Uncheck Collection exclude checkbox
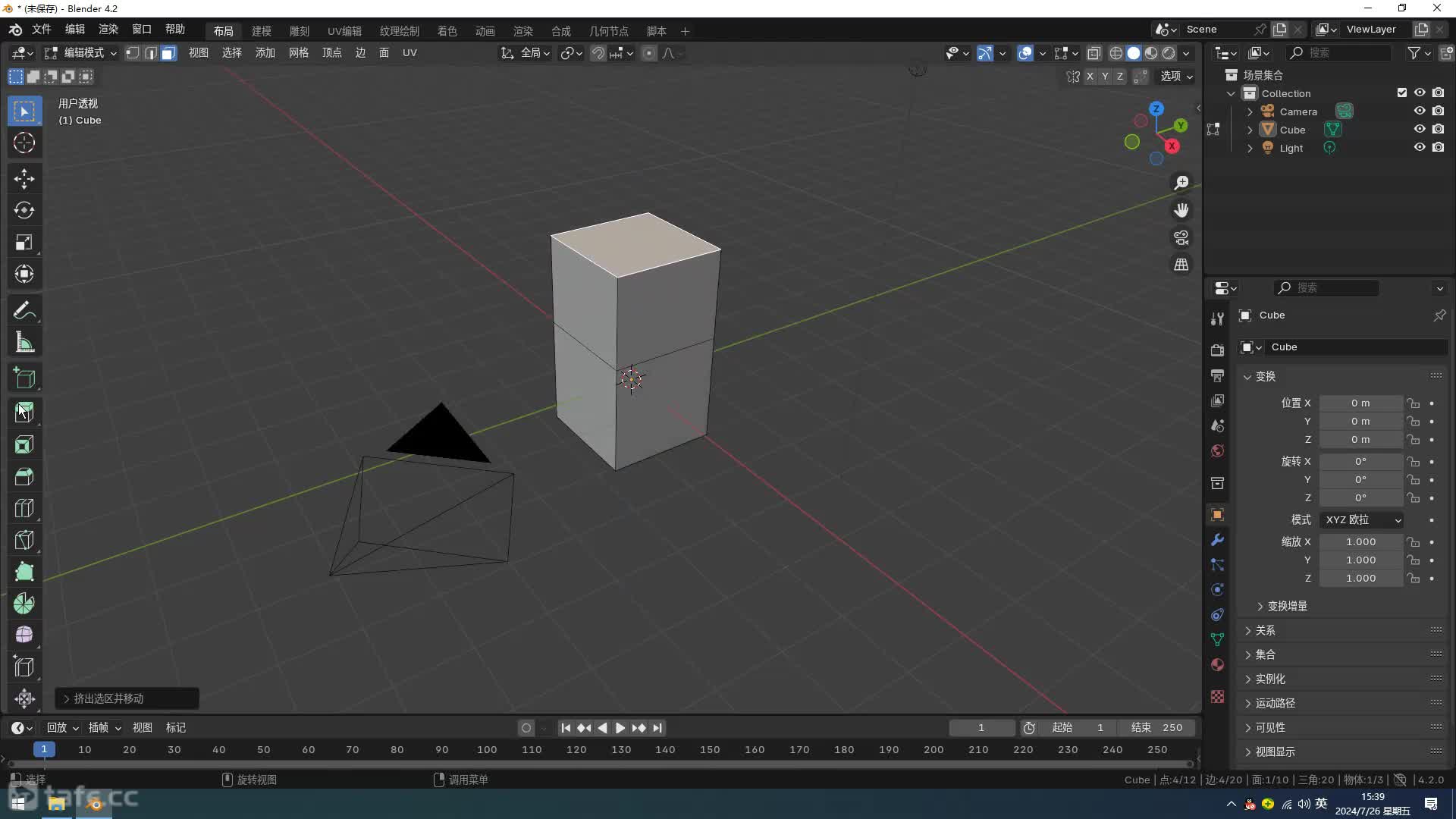This screenshot has width=1456, height=819. (1402, 93)
